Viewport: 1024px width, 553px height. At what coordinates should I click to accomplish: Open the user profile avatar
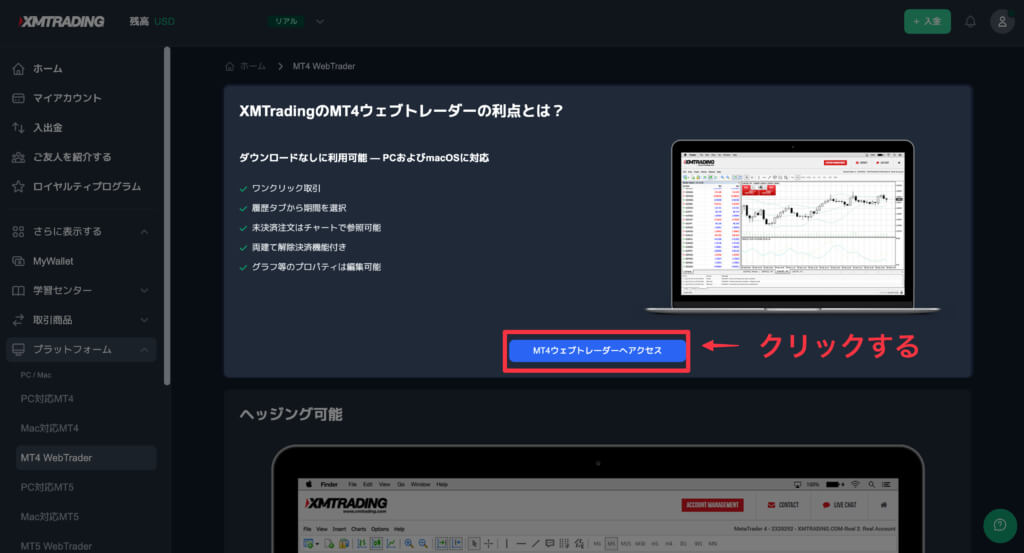point(1002,22)
